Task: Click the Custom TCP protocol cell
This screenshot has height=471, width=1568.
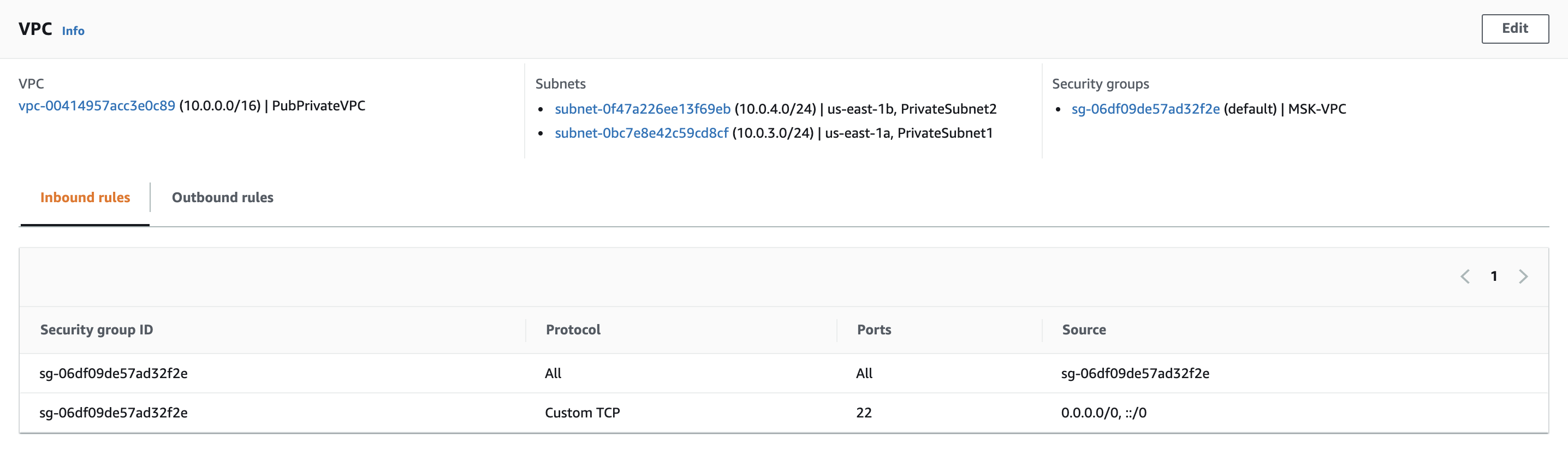Action: [x=582, y=413]
